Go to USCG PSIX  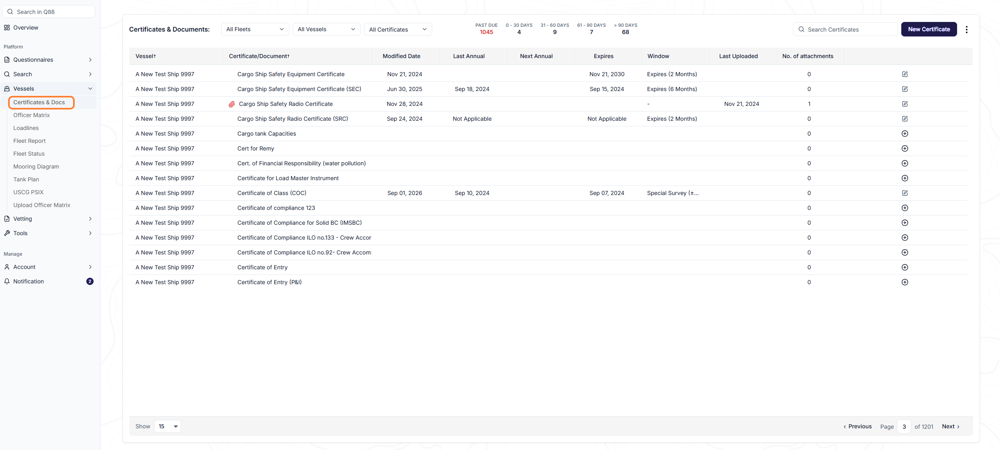[x=28, y=192]
